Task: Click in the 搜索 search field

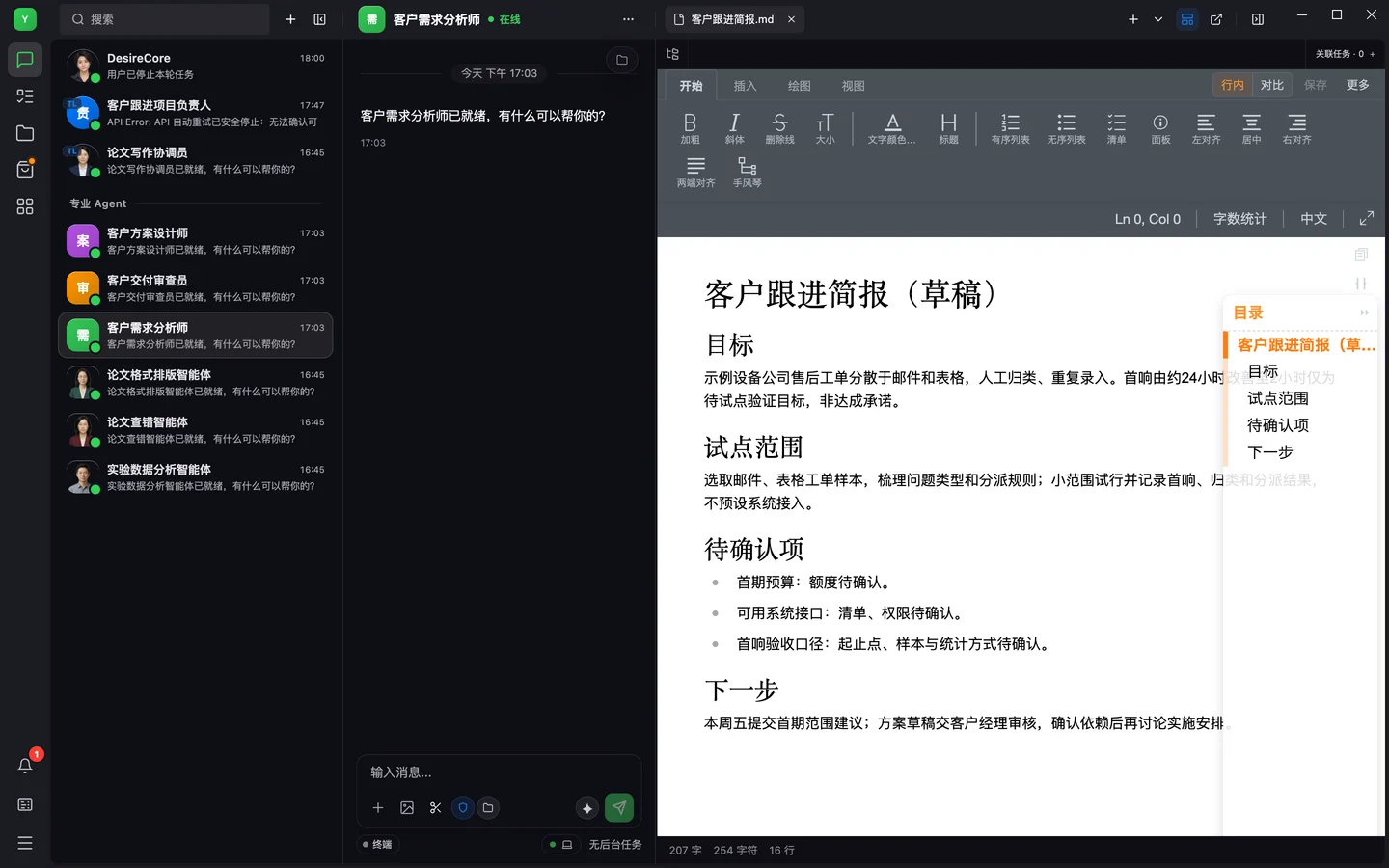Action: coord(165,19)
